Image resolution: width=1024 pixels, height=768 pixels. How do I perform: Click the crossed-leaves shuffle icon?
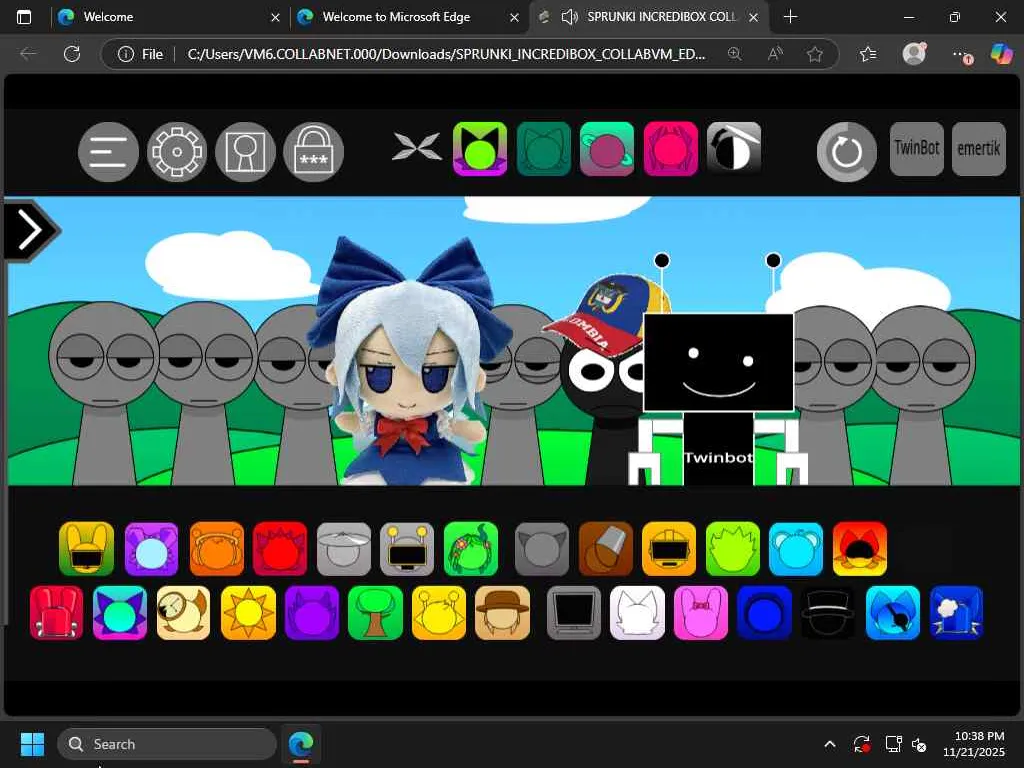click(x=417, y=146)
